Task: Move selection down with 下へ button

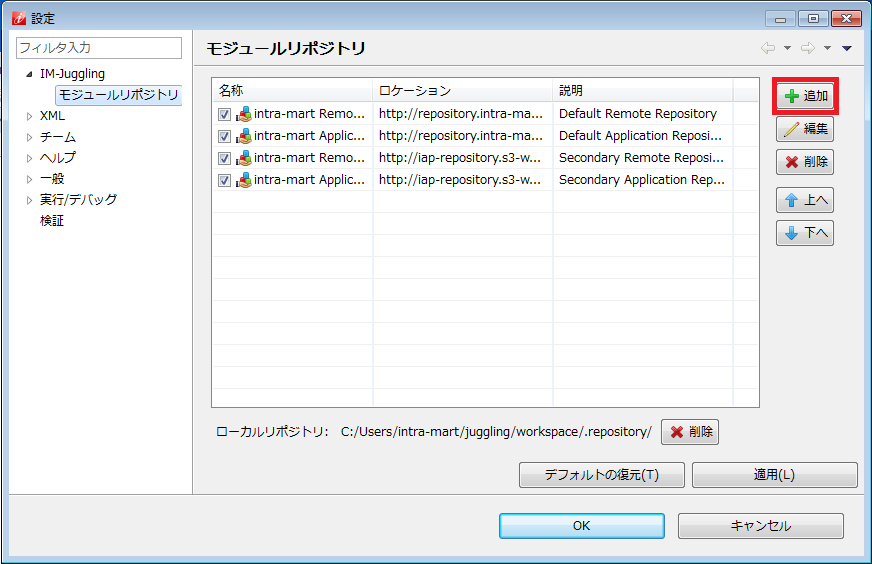Action: 805,232
